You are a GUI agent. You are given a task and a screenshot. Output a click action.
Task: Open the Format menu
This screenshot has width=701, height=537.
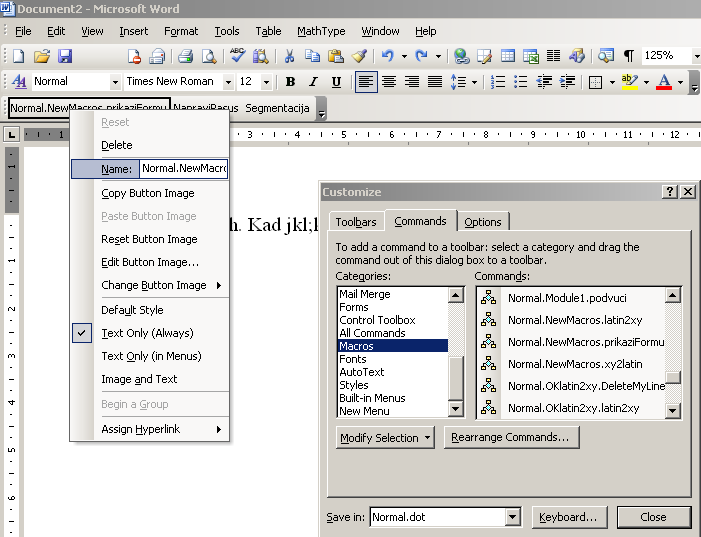[181, 31]
